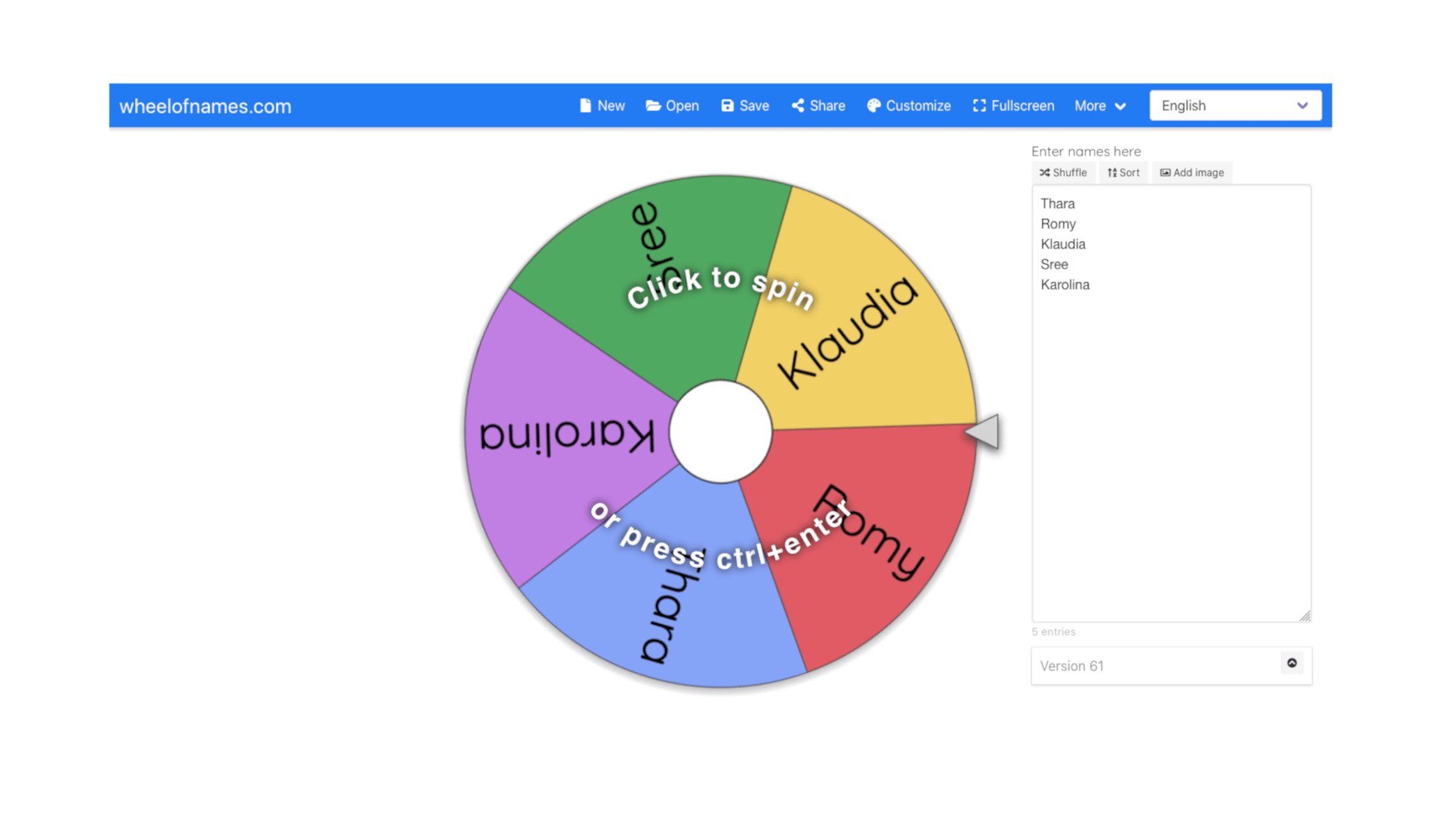The height and width of the screenshot is (819, 1456).
Task: Click the Customize menu item
Action: 908,106
